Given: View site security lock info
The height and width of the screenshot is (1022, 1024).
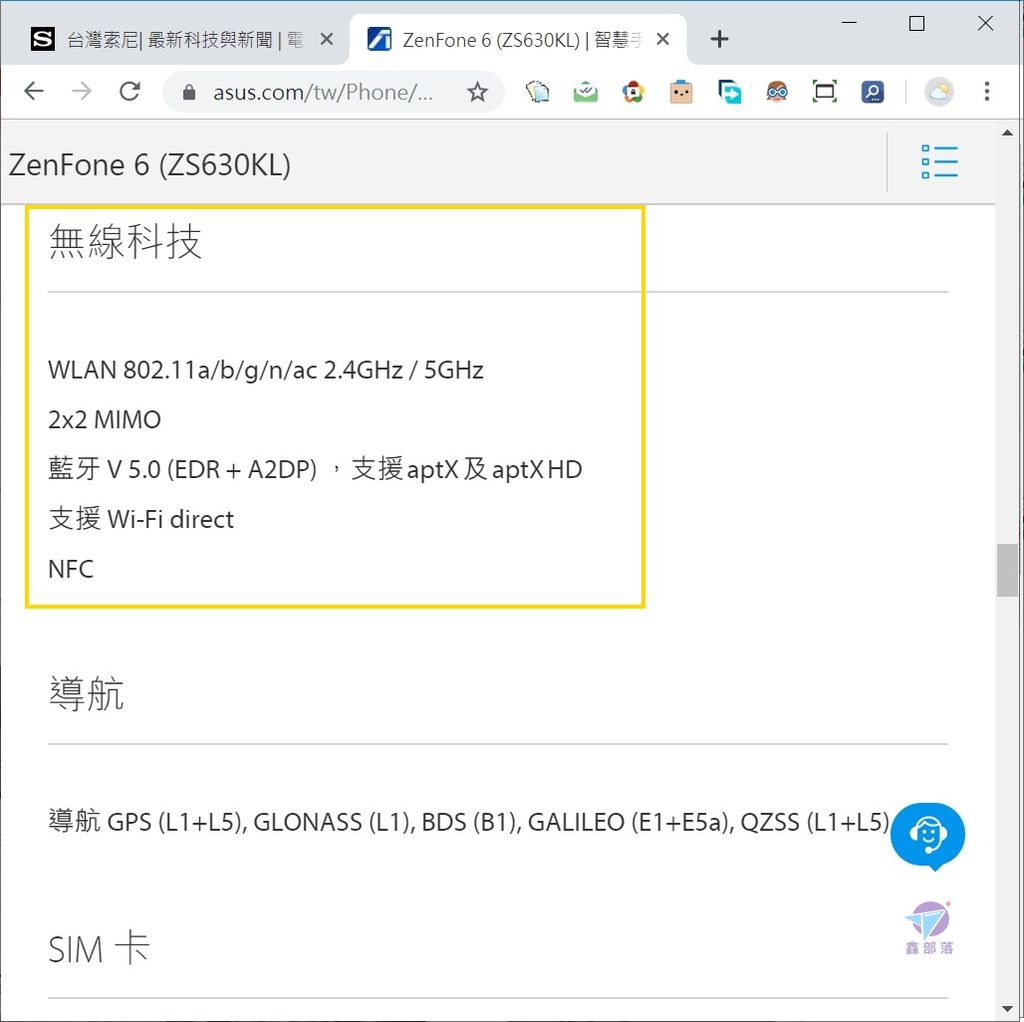Looking at the screenshot, I should tap(189, 92).
